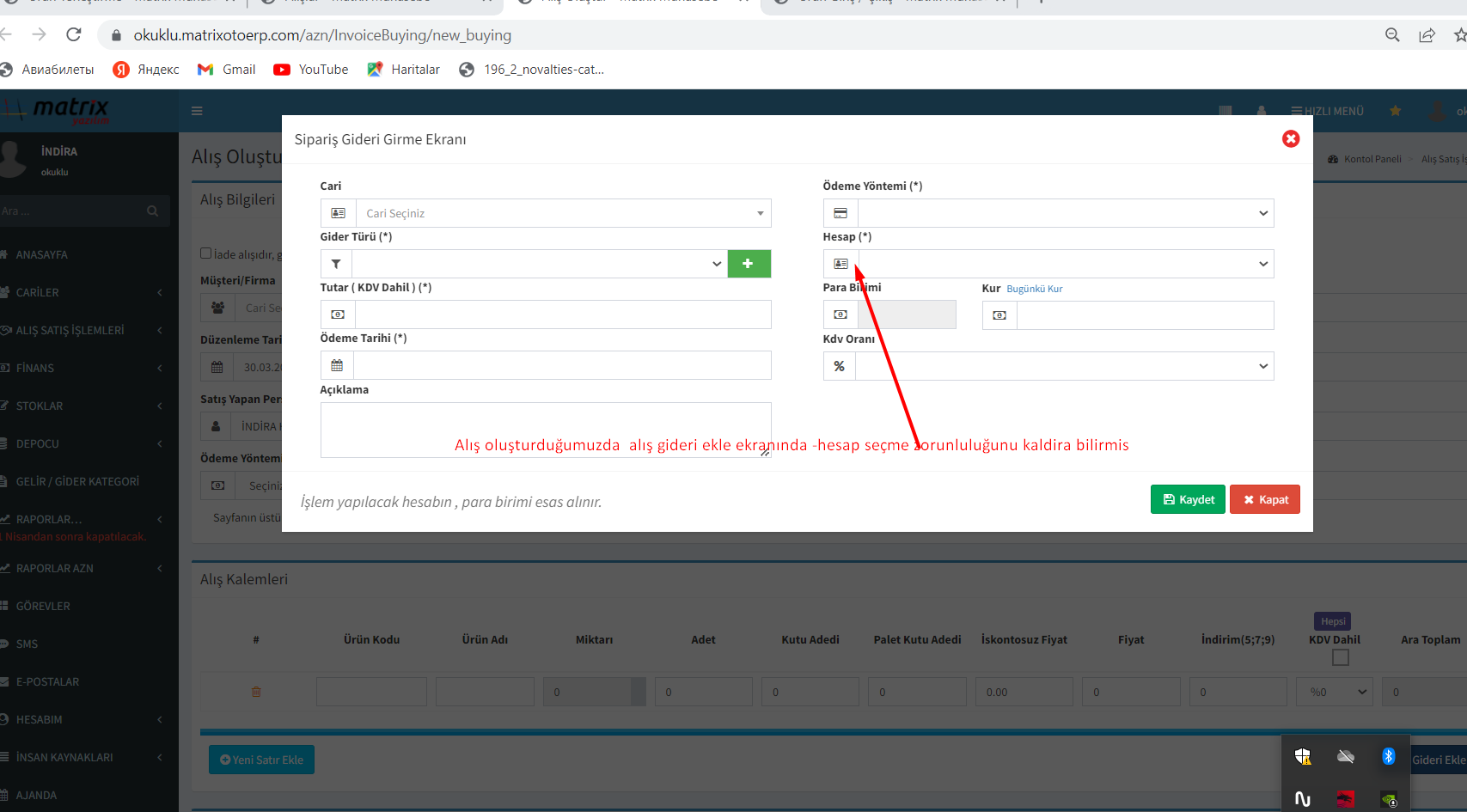Click the Bugünkü Kur link
Image resolution: width=1467 pixels, height=812 pixels.
[1034, 289]
